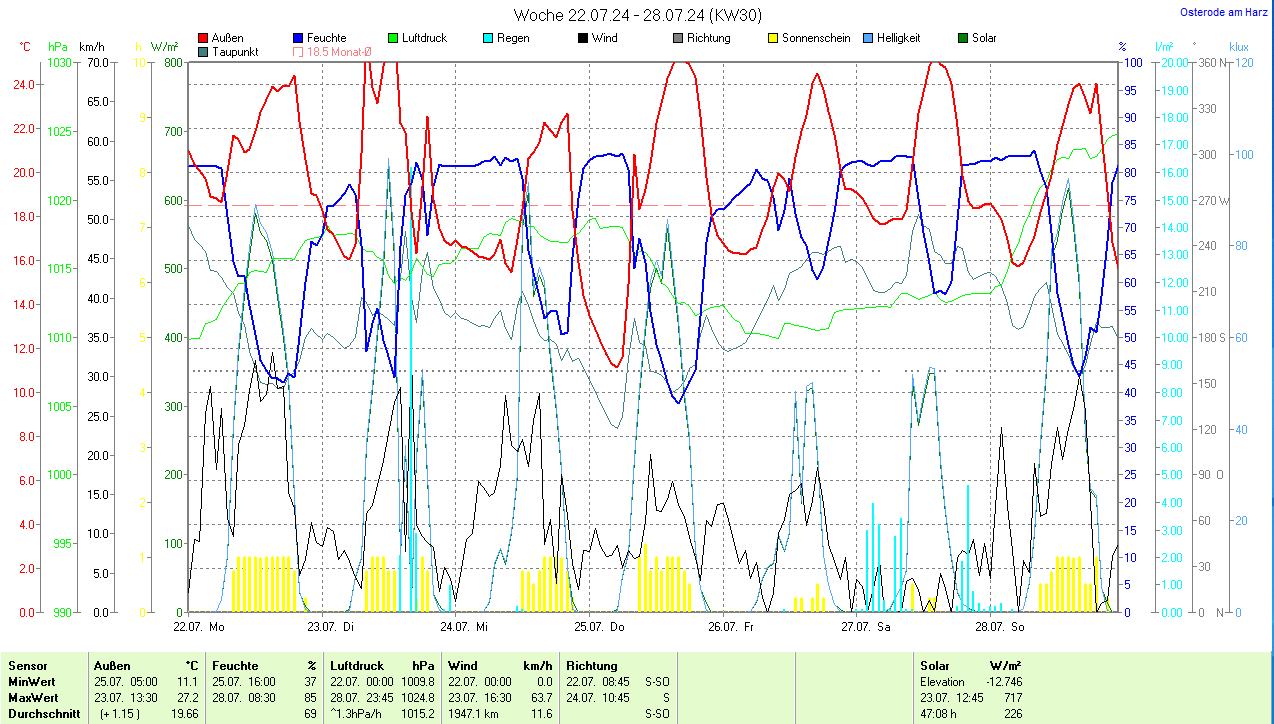Click the Solar W/m² table header

[x=970, y=665]
